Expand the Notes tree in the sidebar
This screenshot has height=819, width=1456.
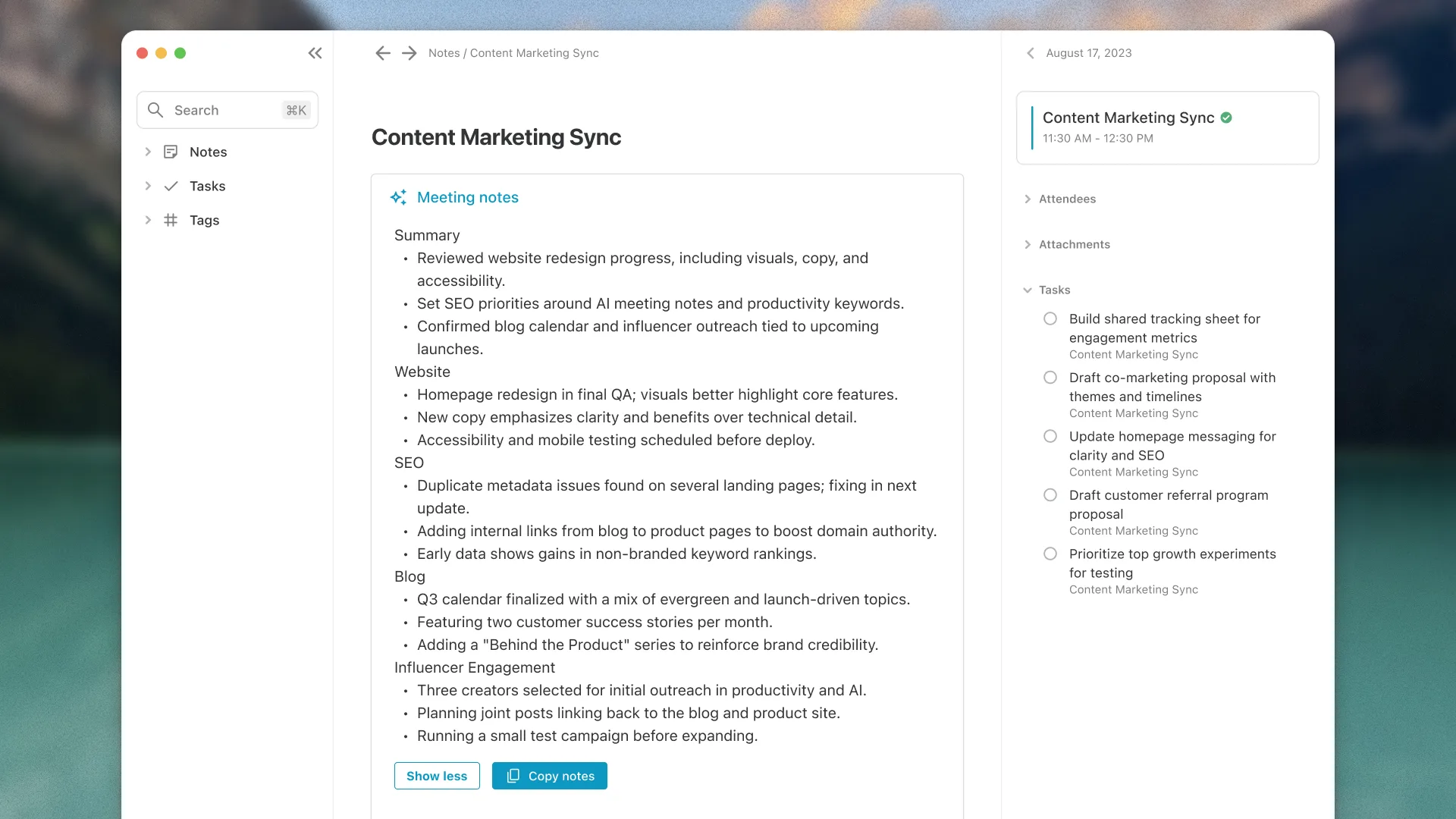[148, 152]
